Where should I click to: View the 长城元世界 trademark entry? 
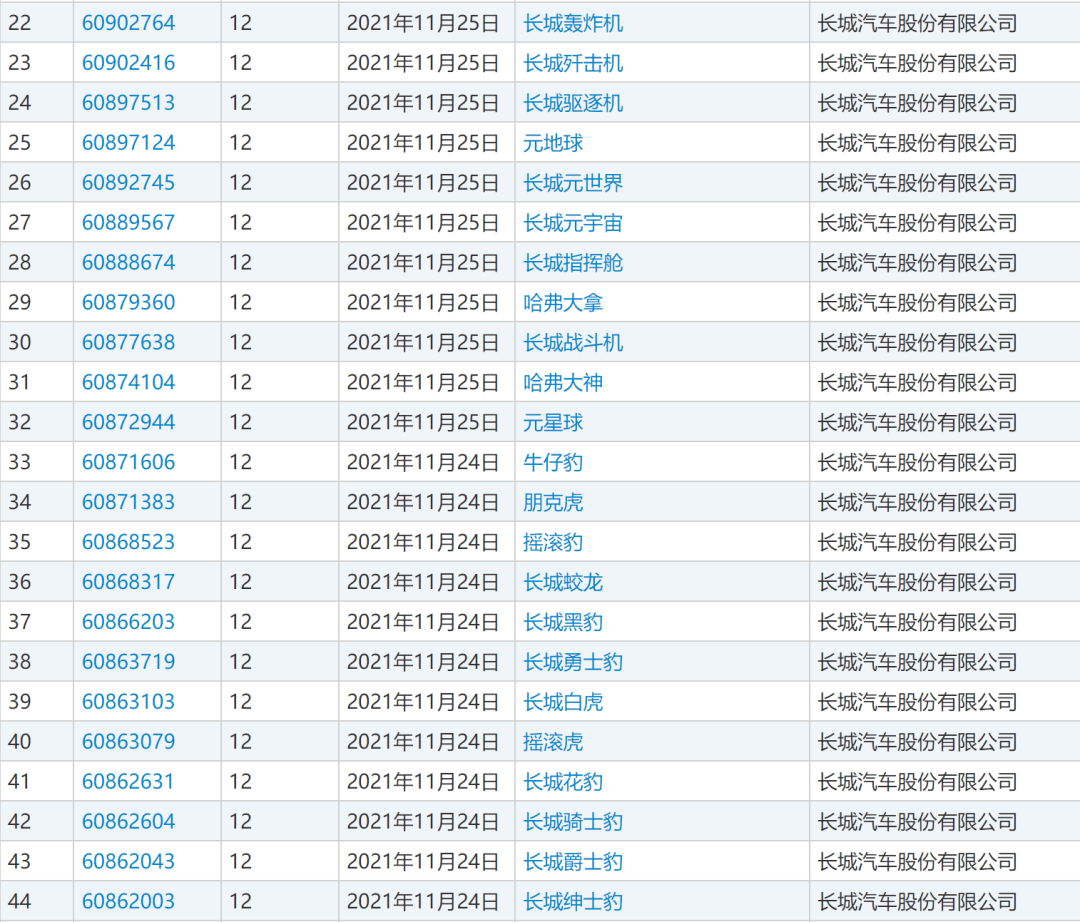(573, 182)
